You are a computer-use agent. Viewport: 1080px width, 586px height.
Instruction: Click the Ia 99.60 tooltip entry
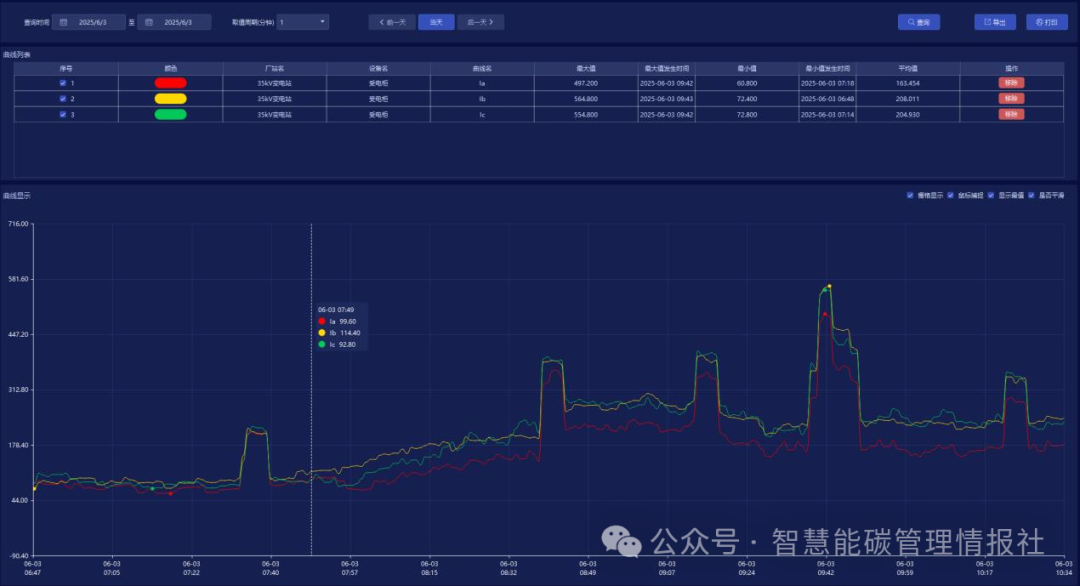click(x=338, y=322)
